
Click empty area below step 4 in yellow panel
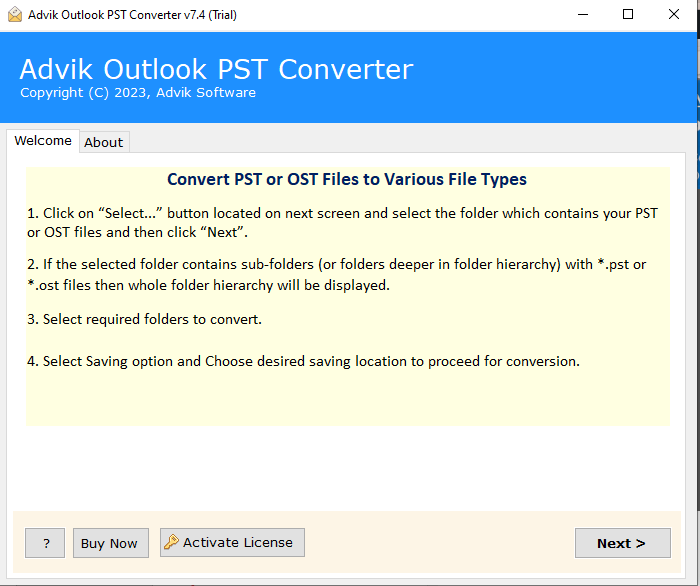tap(346, 400)
